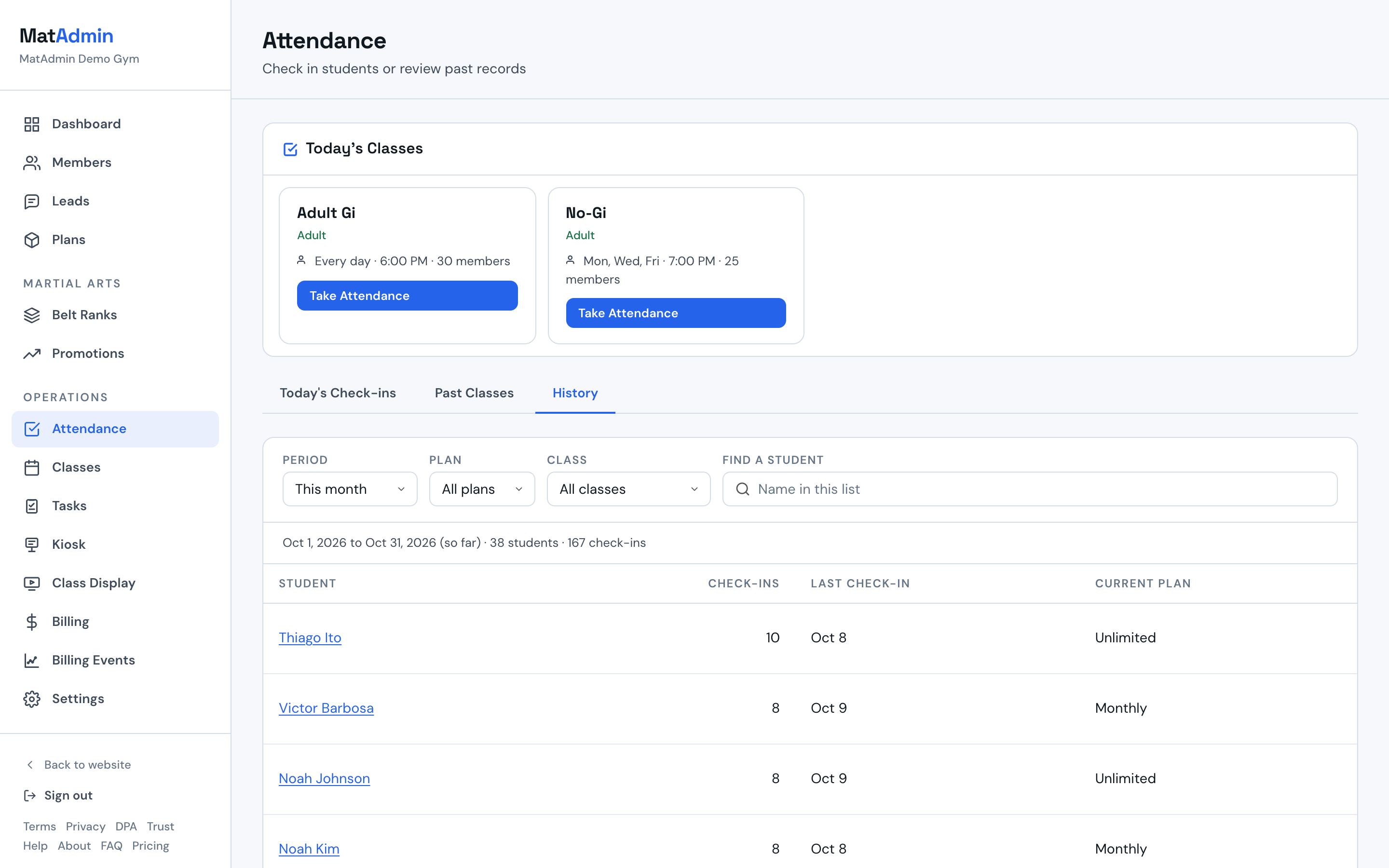Open Noah Kim student link

tap(309, 849)
